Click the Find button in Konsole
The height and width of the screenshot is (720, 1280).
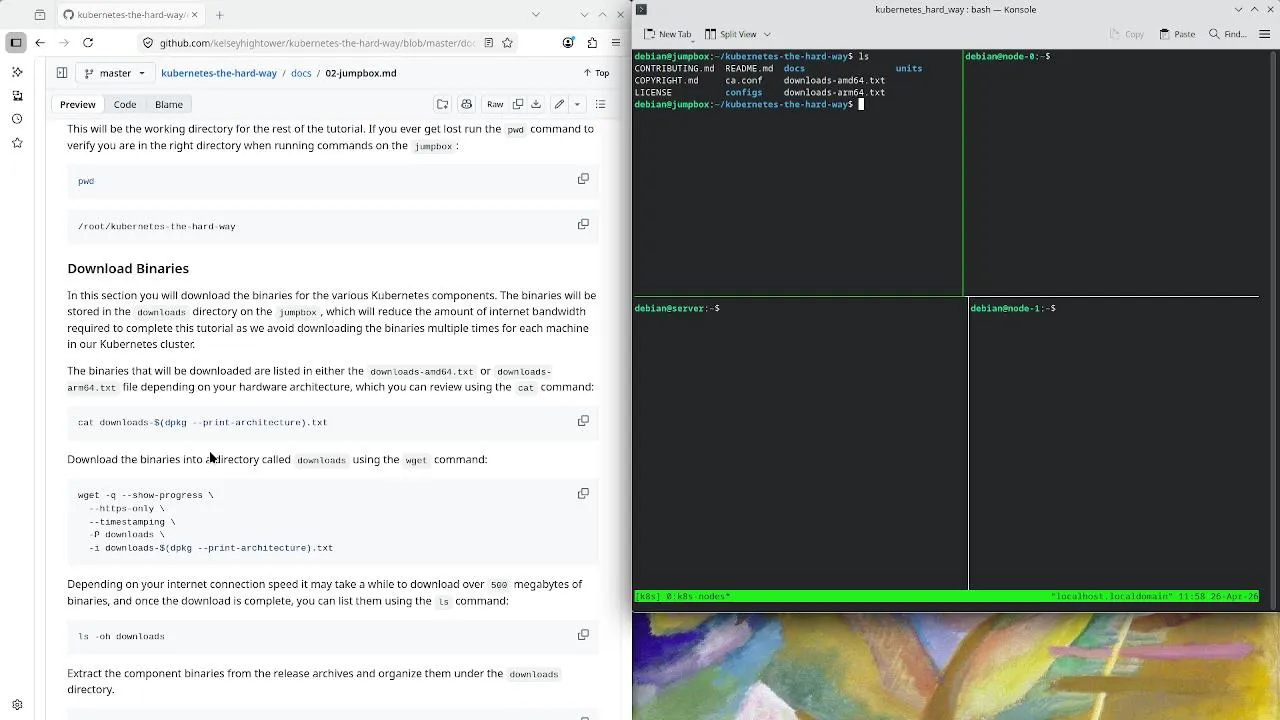click(1228, 34)
